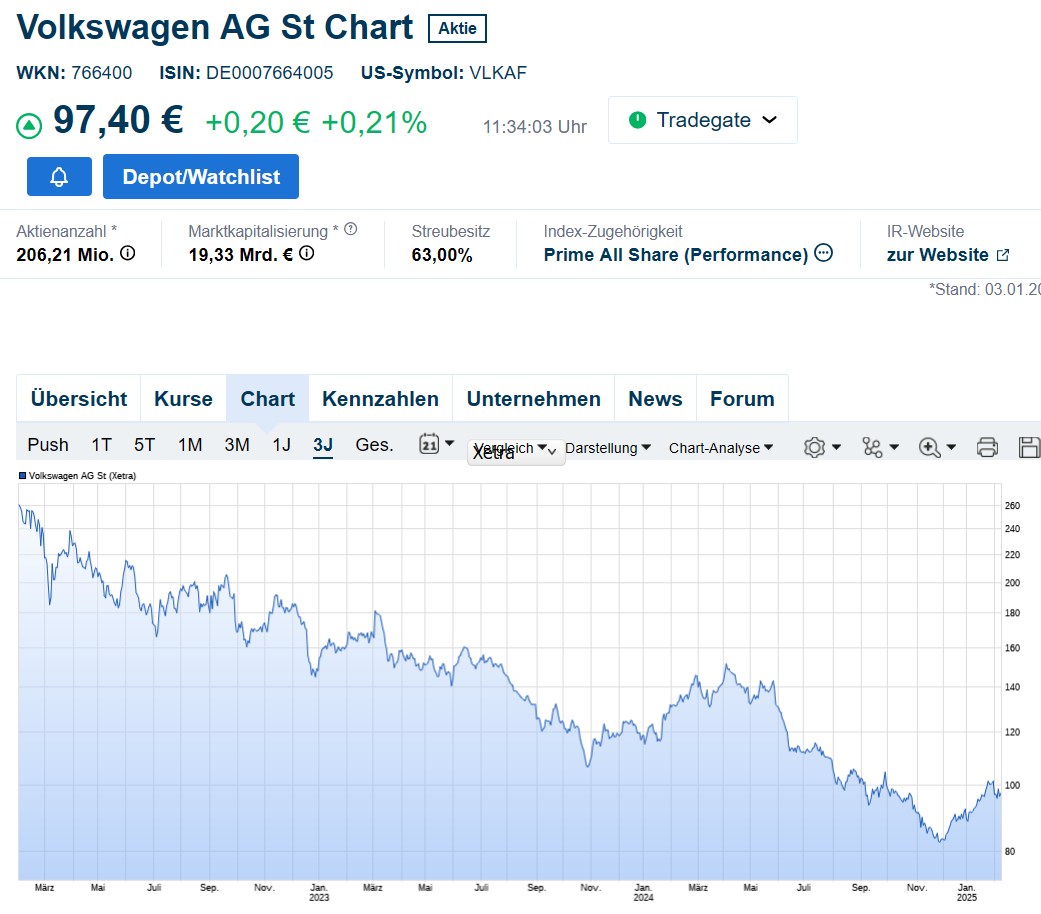Click the WKN 766400 text
This screenshot has width=1041, height=914.
pyautogui.click(x=74, y=72)
